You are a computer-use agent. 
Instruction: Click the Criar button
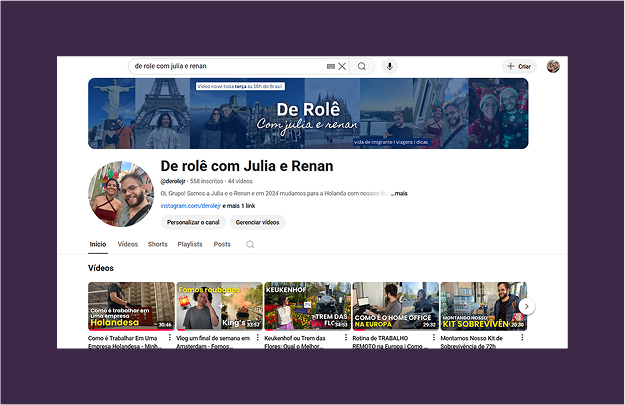[519, 66]
